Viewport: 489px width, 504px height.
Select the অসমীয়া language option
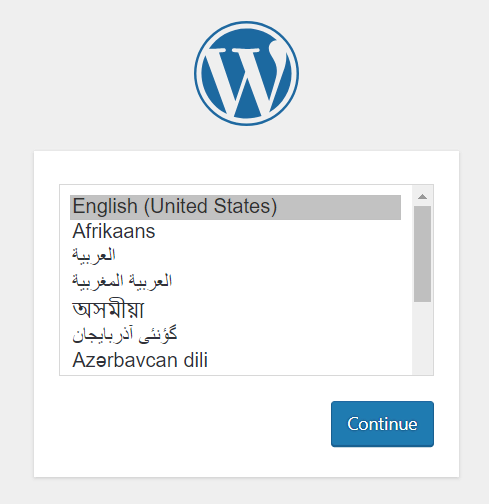[x=235, y=309]
